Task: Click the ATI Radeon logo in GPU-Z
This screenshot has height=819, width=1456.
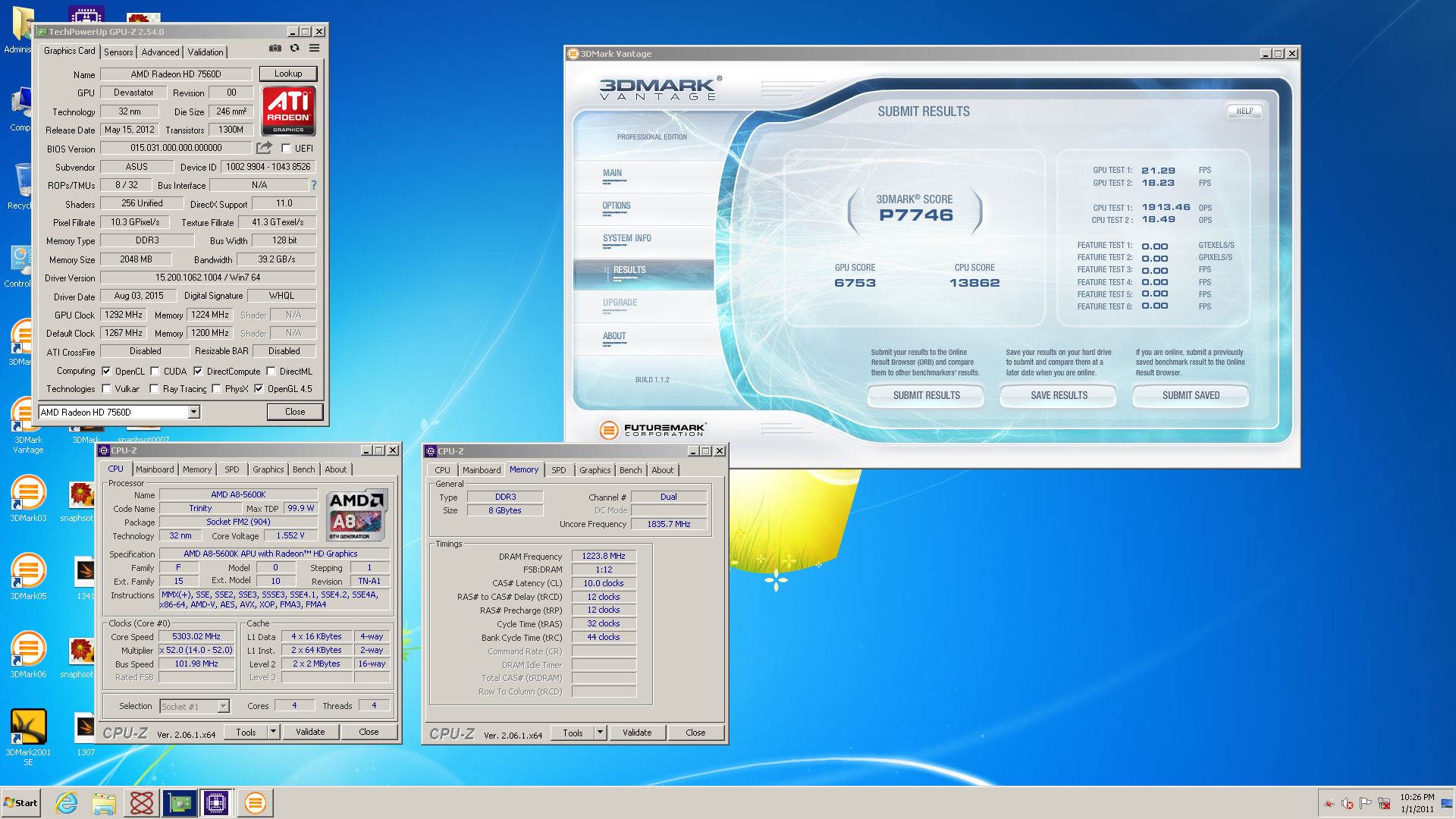Action: 288,111
